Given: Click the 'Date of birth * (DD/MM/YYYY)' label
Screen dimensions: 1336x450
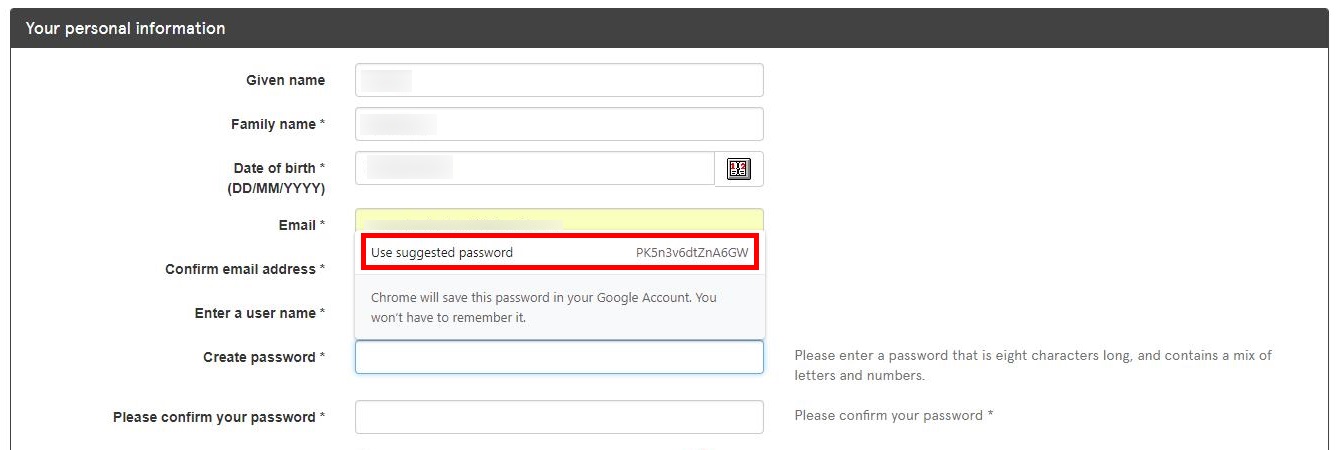Looking at the screenshot, I should click(x=276, y=178).
